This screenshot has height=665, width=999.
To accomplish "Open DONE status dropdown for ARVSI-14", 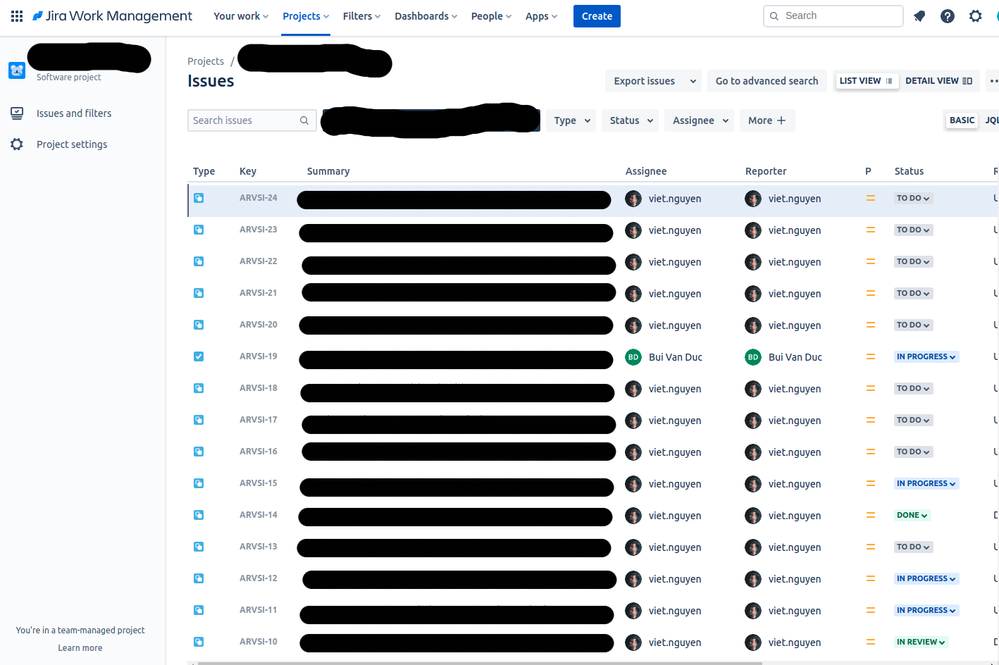I will (912, 515).
